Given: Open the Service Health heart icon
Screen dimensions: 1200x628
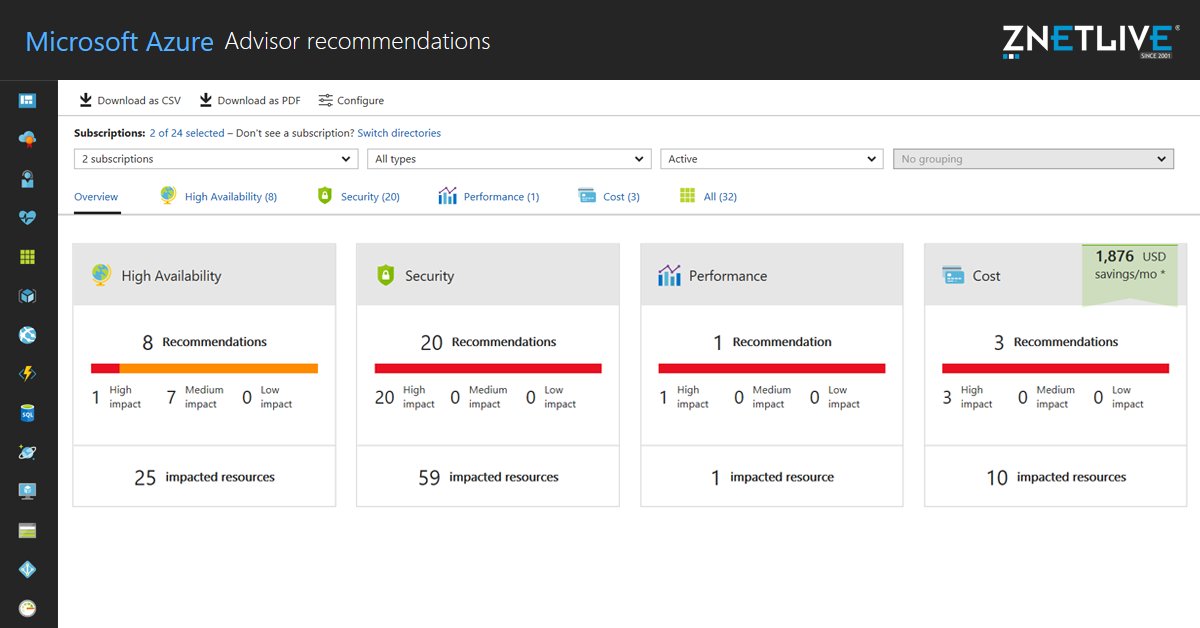Looking at the screenshot, I should click(x=27, y=218).
